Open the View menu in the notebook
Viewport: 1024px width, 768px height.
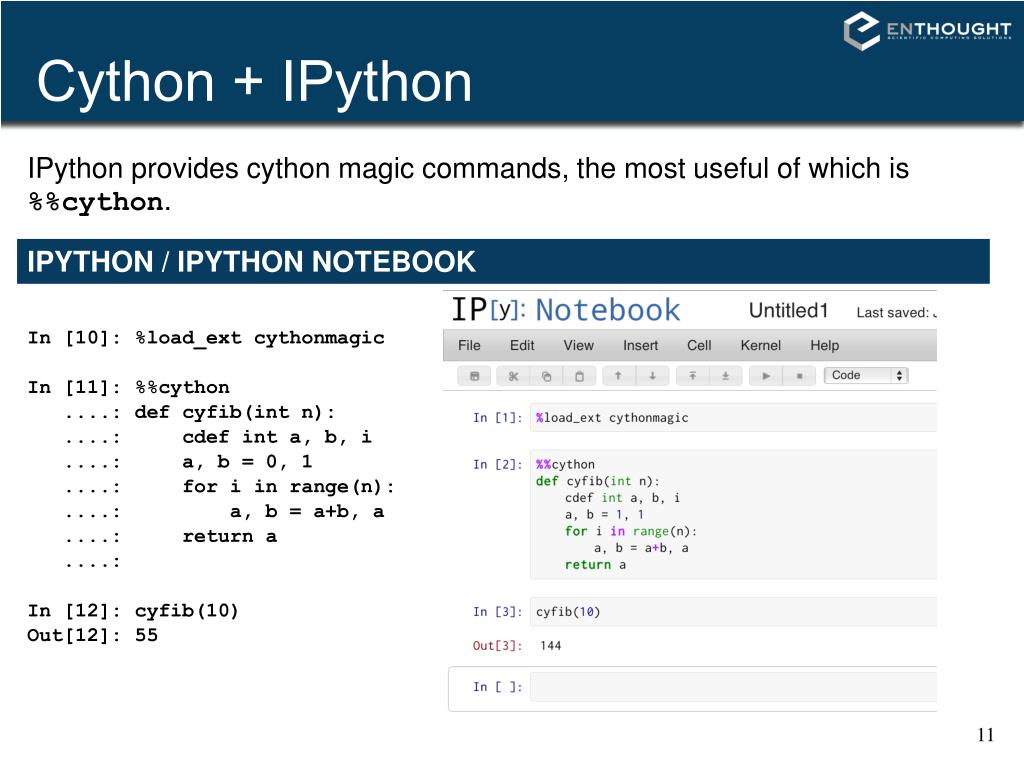tap(579, 345)
